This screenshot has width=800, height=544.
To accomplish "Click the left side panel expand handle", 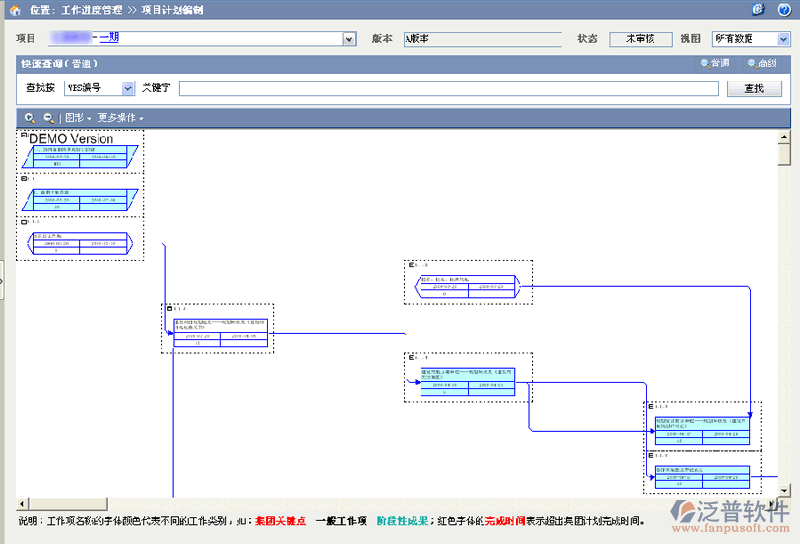I will click(x=3, y=283).
